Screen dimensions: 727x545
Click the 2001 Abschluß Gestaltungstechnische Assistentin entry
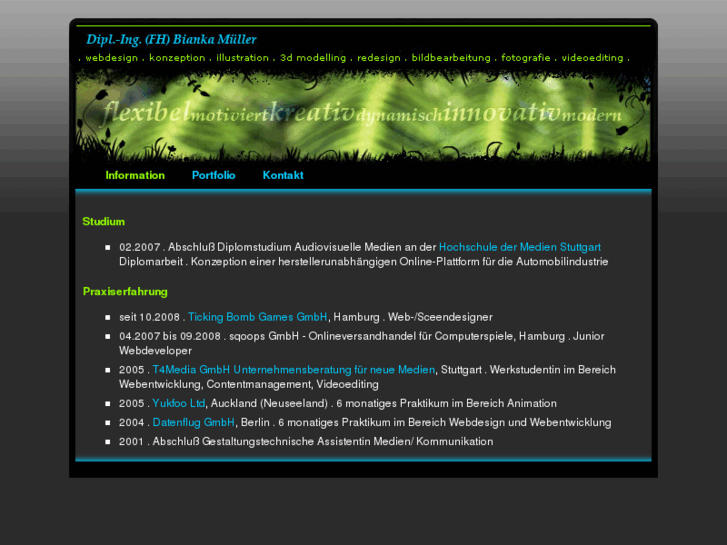click(x=306, y=442)
